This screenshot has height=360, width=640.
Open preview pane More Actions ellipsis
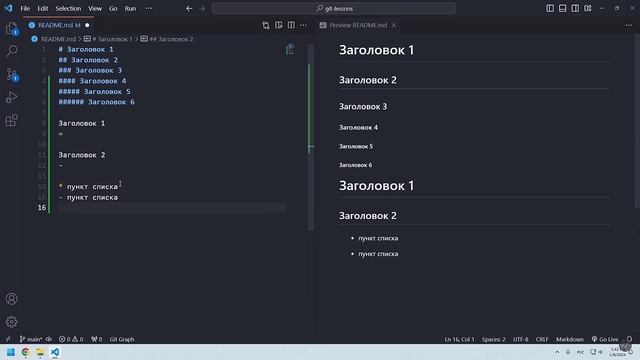click(629, 25)
